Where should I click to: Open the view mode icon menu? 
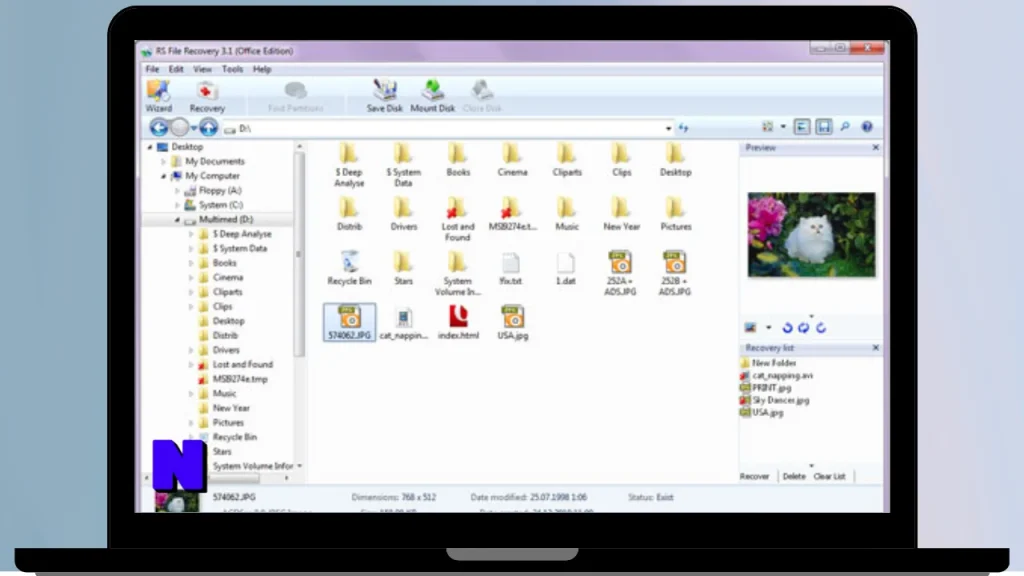[x=768, y=127]
